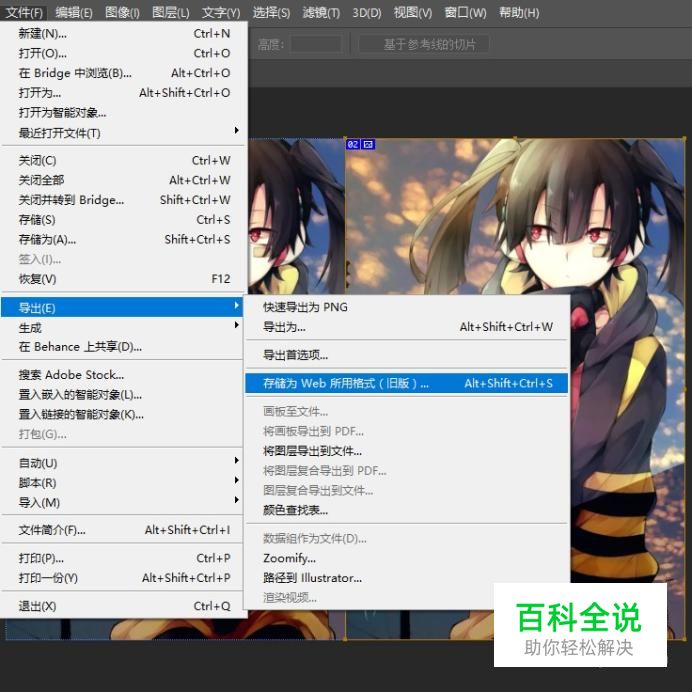Select 搜索 Adobe Stock... entry
This screenshot has width=692, height=692.
pyautogui.click(x=124, y=375)
